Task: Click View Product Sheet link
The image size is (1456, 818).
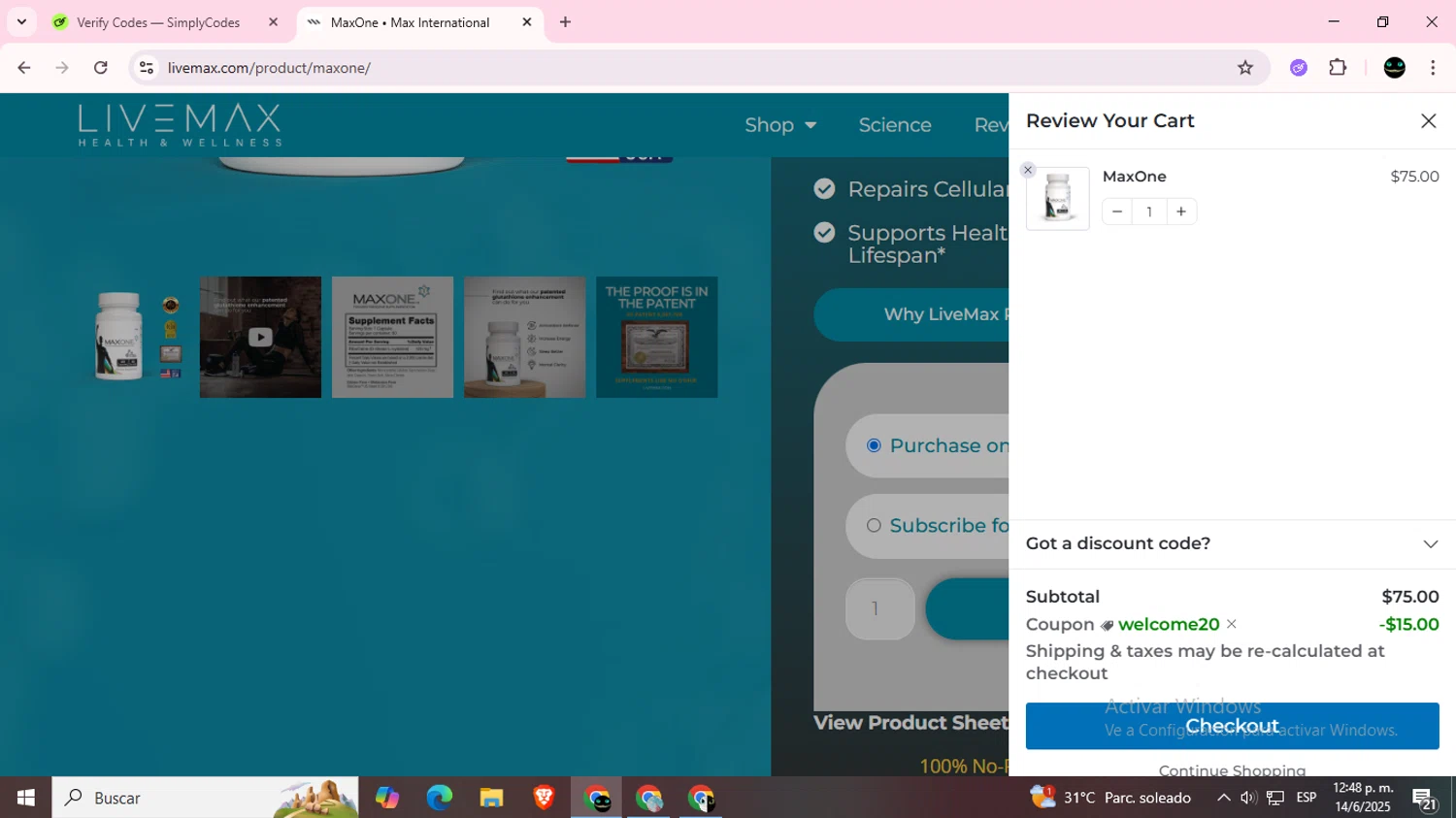Action: coord(910,723)
